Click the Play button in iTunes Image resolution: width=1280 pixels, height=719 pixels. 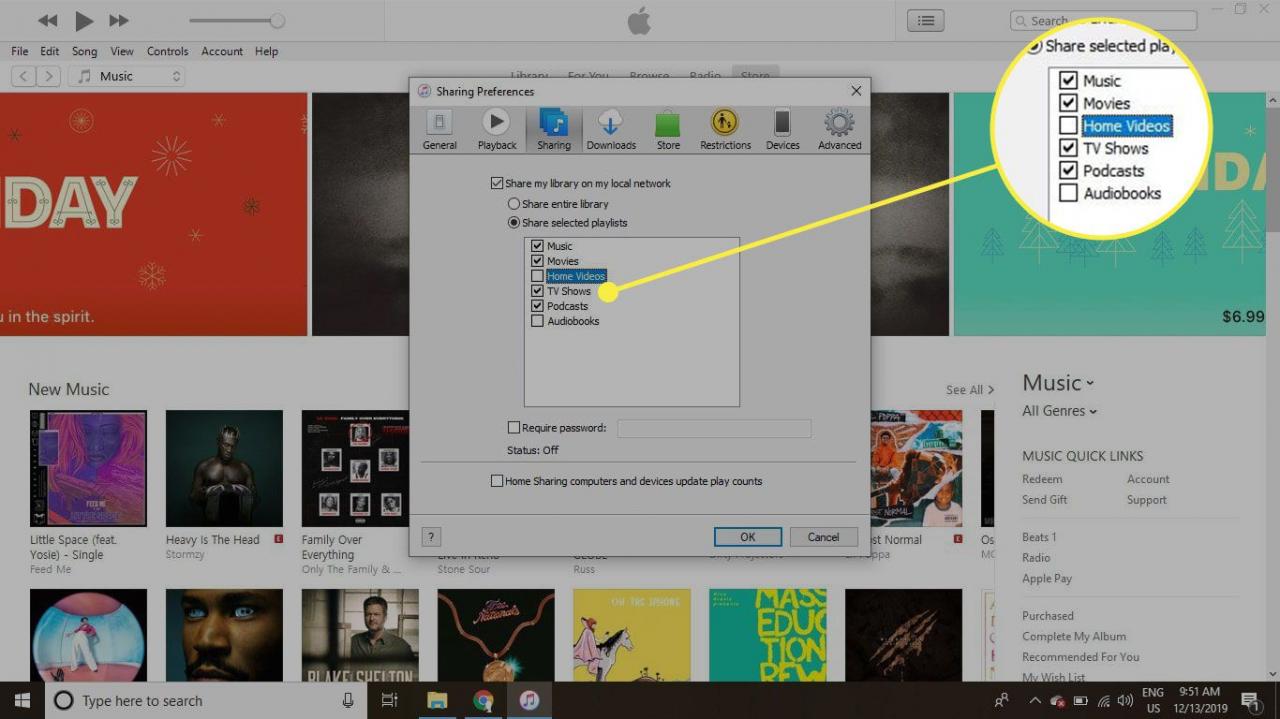[x=84, y=20]
